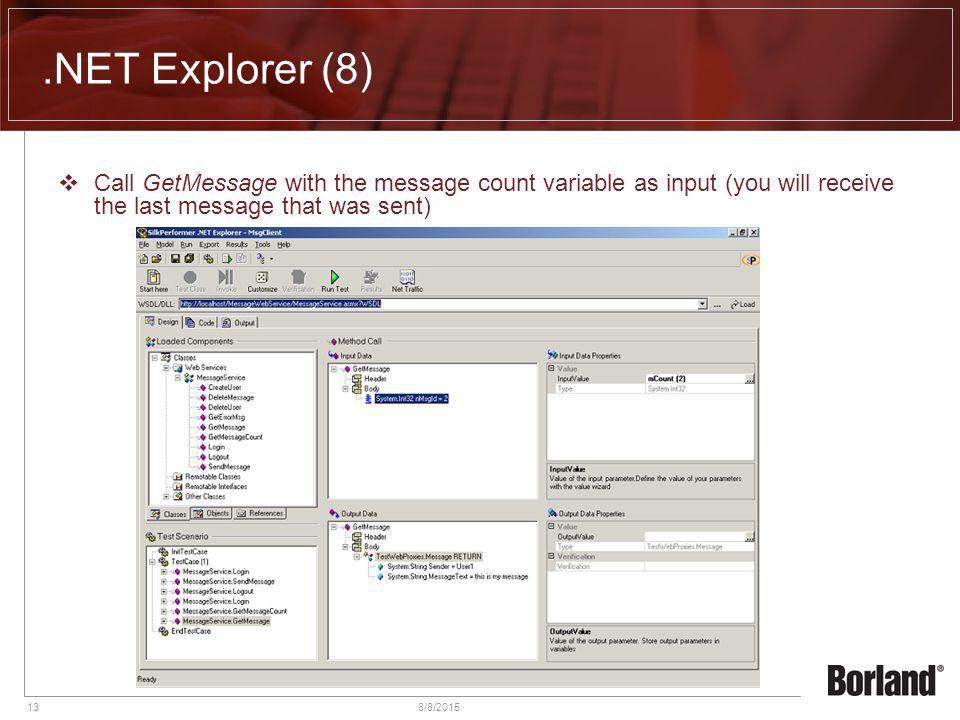
Task: Switch to the Code tab
Action: tap(200, 323)
